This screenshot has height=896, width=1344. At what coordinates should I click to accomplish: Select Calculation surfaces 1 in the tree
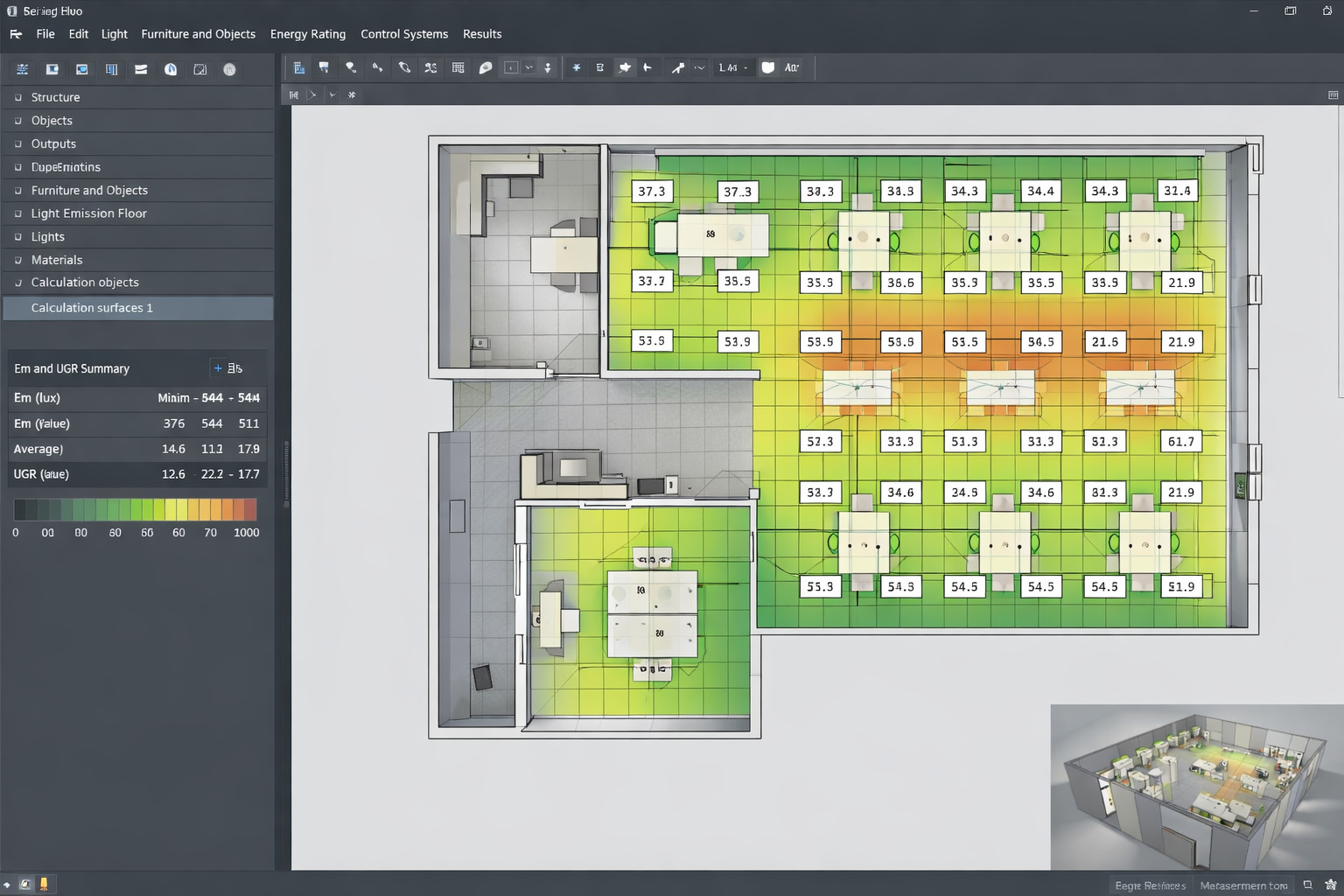92,308
